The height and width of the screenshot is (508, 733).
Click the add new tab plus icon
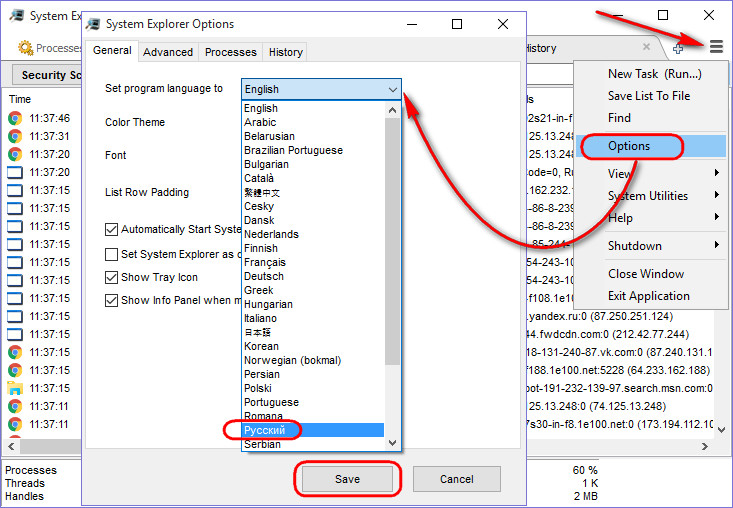[x=678, y=48]
